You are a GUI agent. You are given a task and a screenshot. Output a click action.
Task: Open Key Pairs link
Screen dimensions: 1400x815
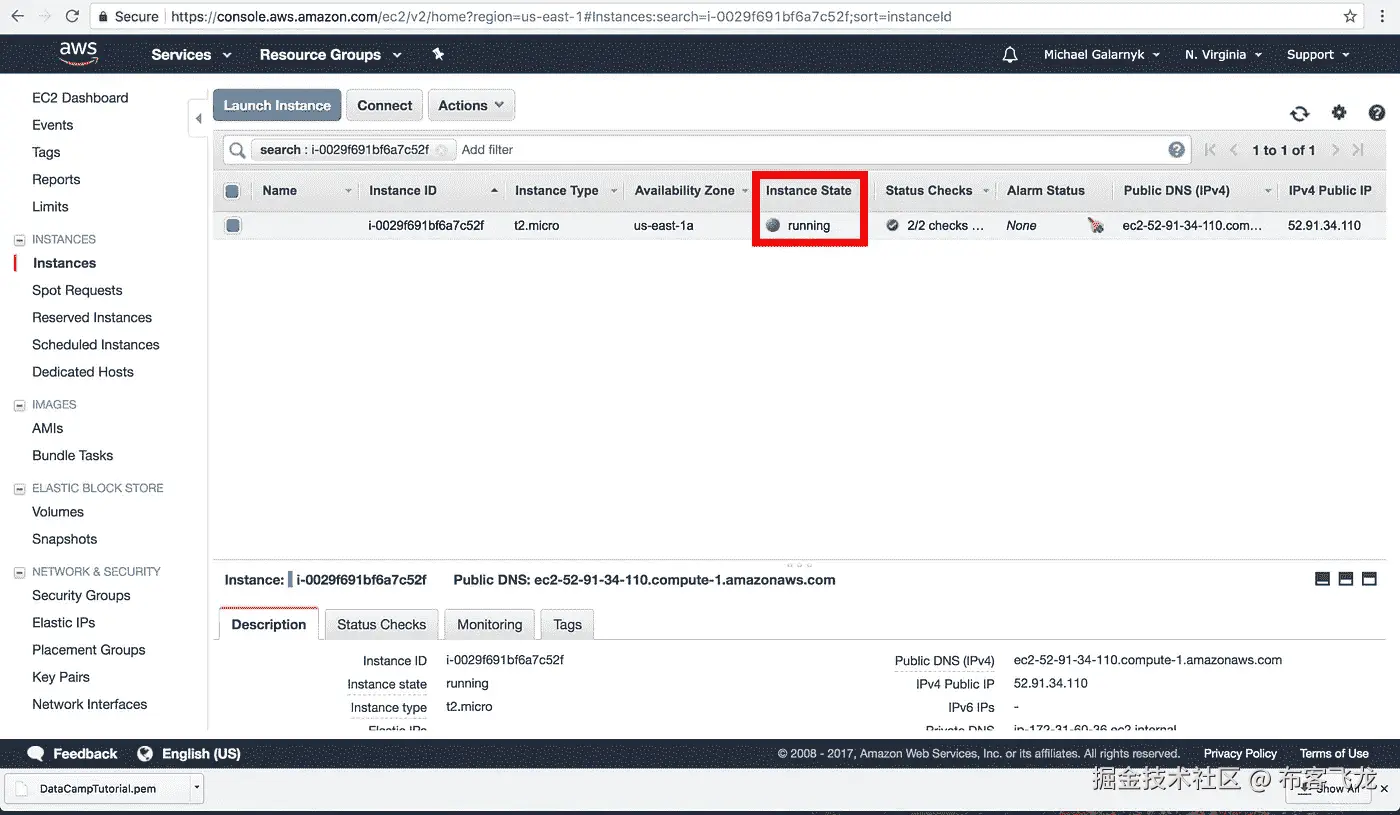click(61, 677)
